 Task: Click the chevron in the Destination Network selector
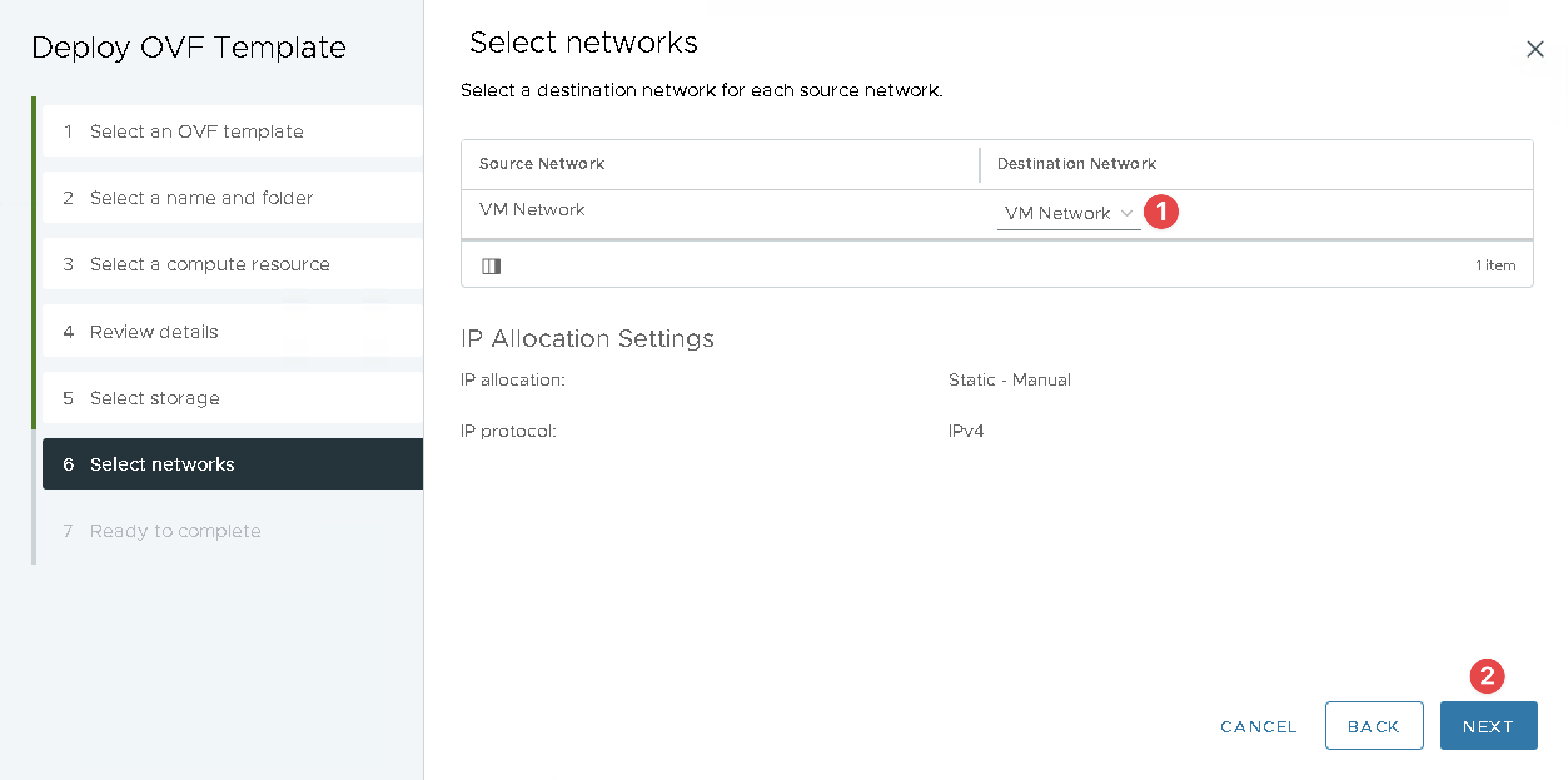pyautogui.click(x=1127, y=213)
